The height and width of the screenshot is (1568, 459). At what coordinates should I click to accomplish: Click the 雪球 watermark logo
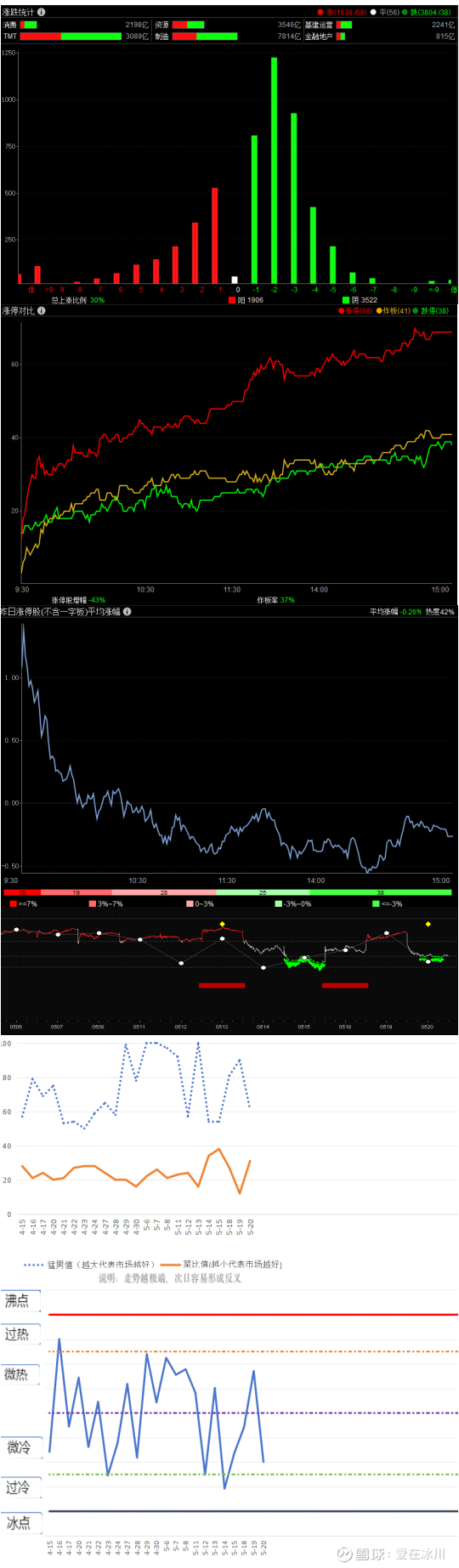(x=344, y=1554)
